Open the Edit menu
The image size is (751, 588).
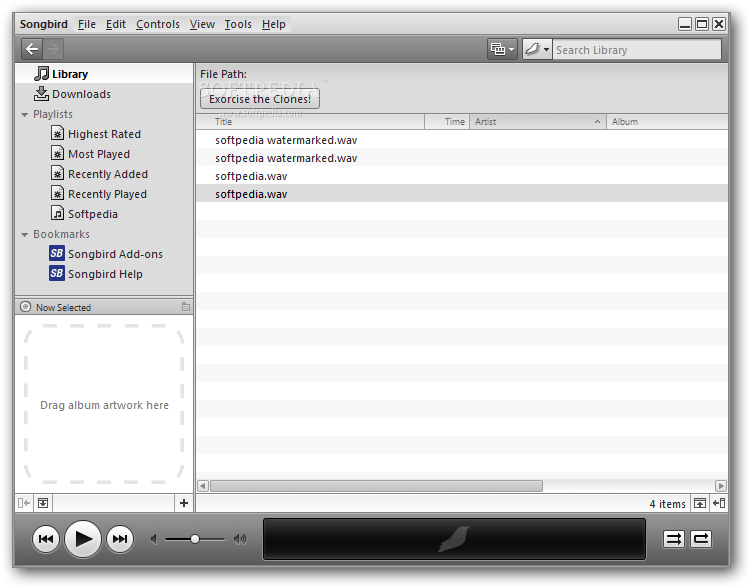115,24
